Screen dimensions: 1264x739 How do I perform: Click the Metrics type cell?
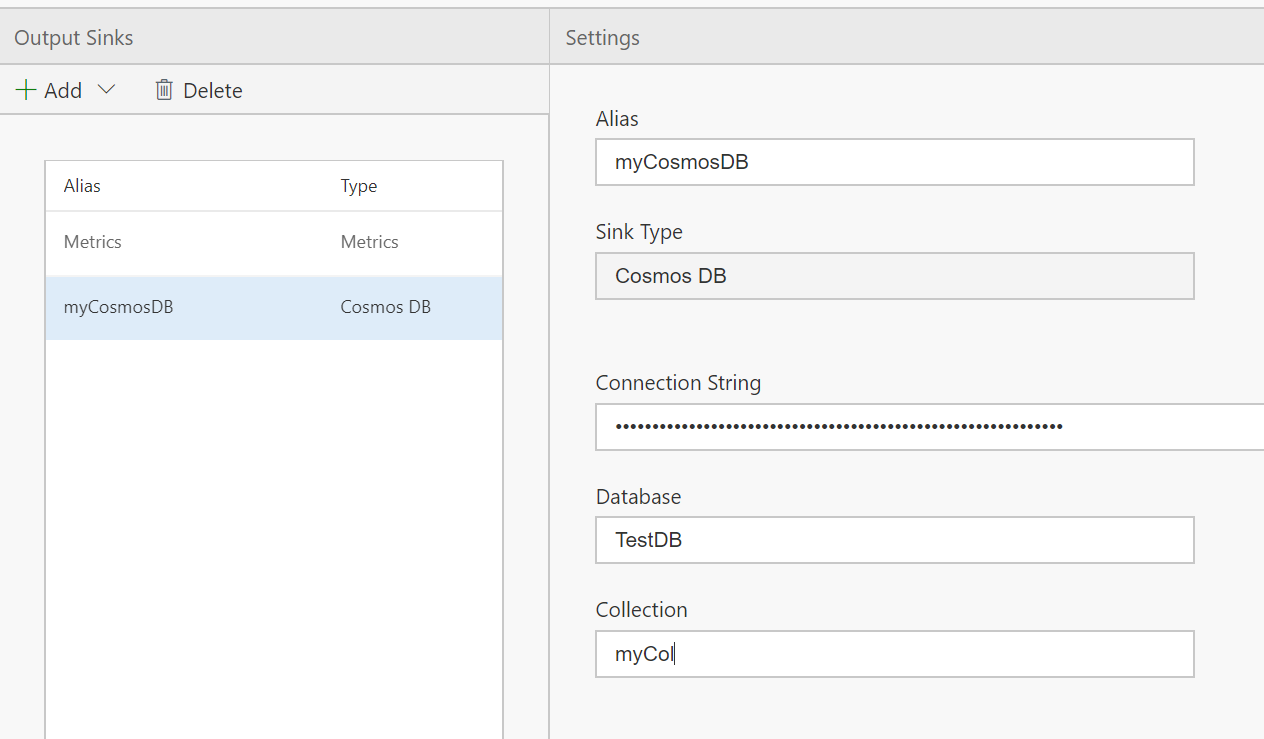pyautogui.click(x=369, y=242)
